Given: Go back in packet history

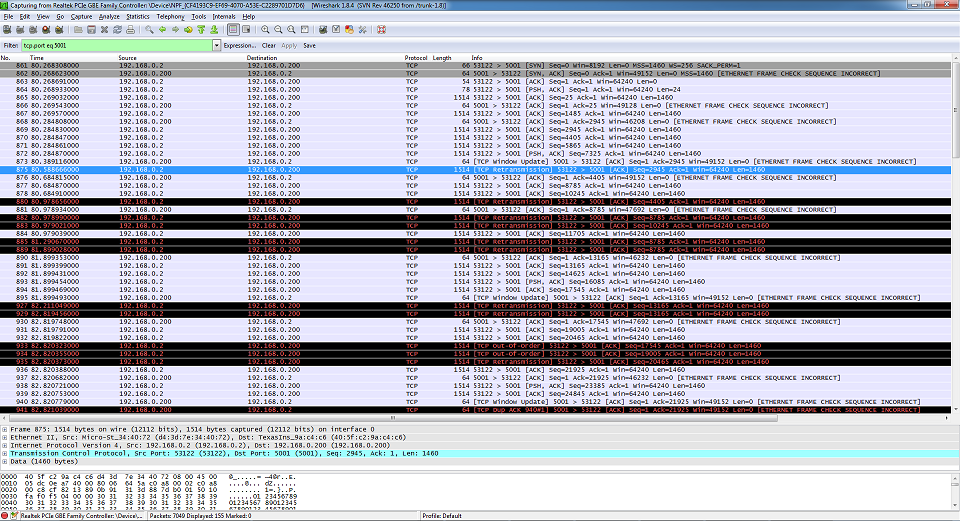Looking at the screenshot, I should point(162,29).
